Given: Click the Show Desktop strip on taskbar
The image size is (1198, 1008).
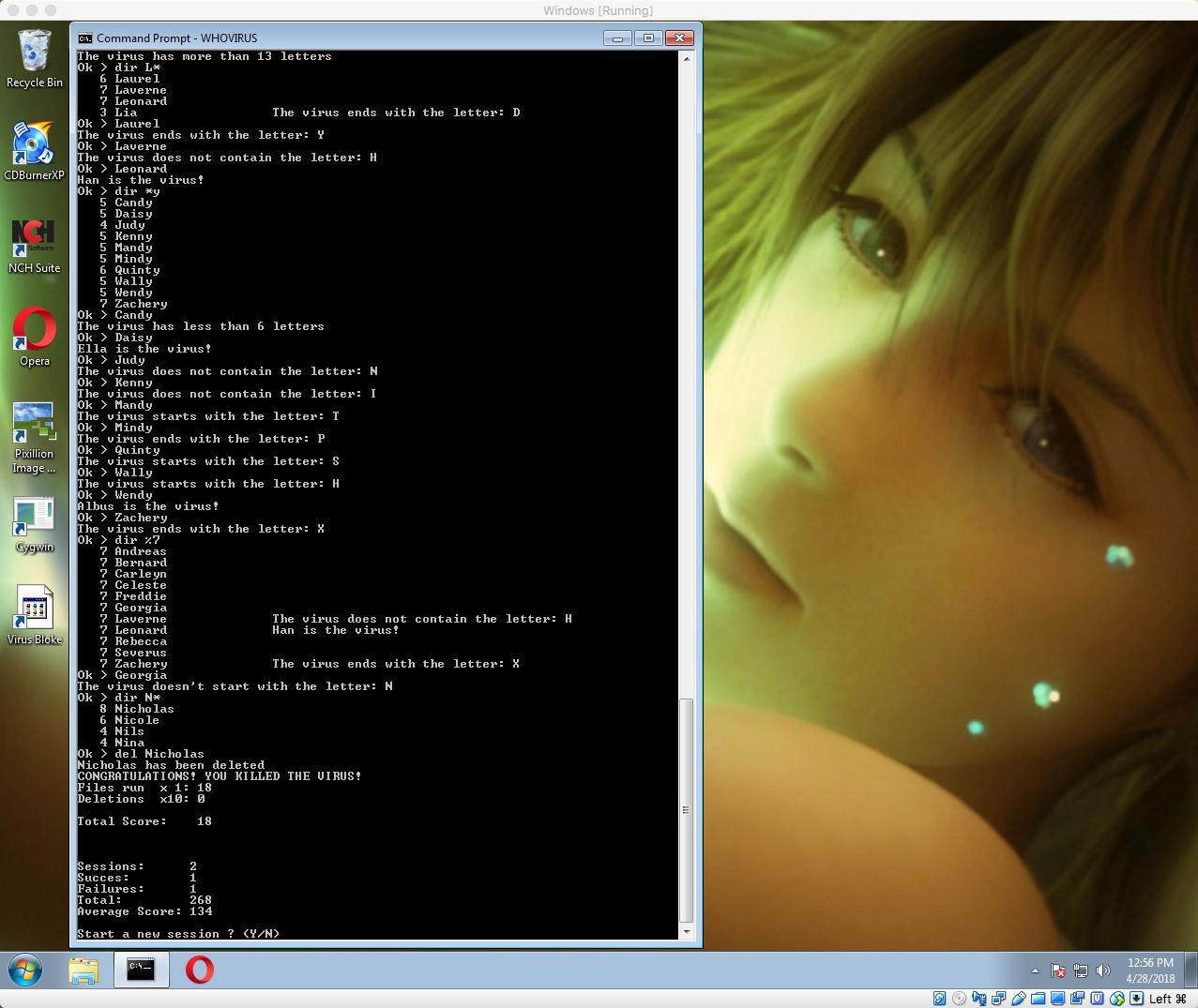Looking at the screenshot, I should tap(1191, 970).
